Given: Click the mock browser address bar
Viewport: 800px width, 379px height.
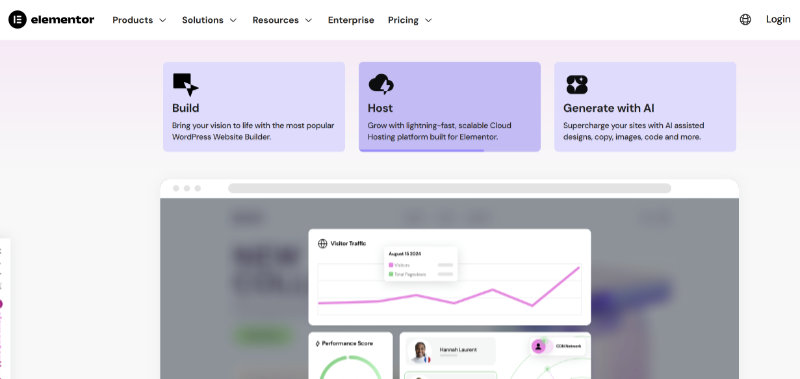Looking at the screenshot, I should (x=449, y=188).
